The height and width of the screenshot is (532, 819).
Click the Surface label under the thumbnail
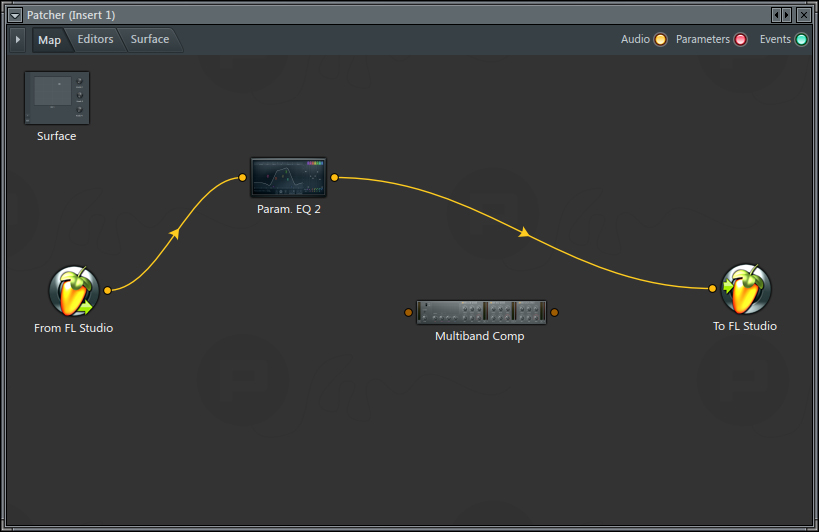[x=56, y=136]
